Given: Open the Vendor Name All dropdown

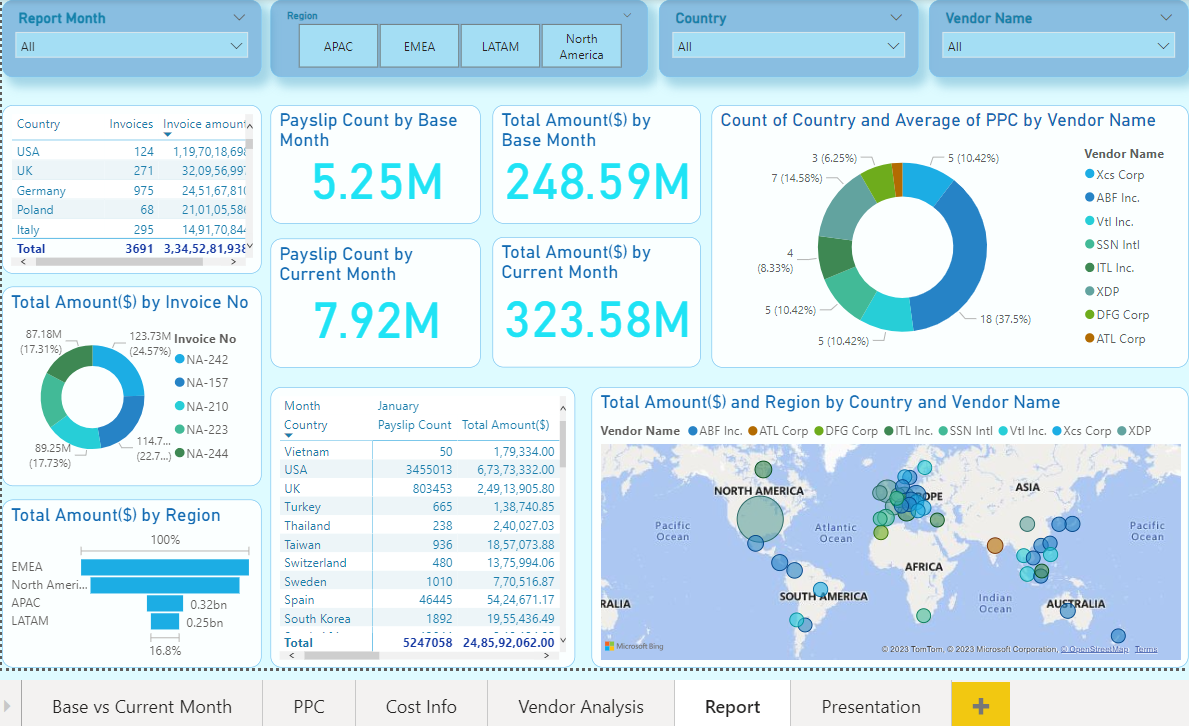Looking at the screenshot, I should tap(1058, 46).
